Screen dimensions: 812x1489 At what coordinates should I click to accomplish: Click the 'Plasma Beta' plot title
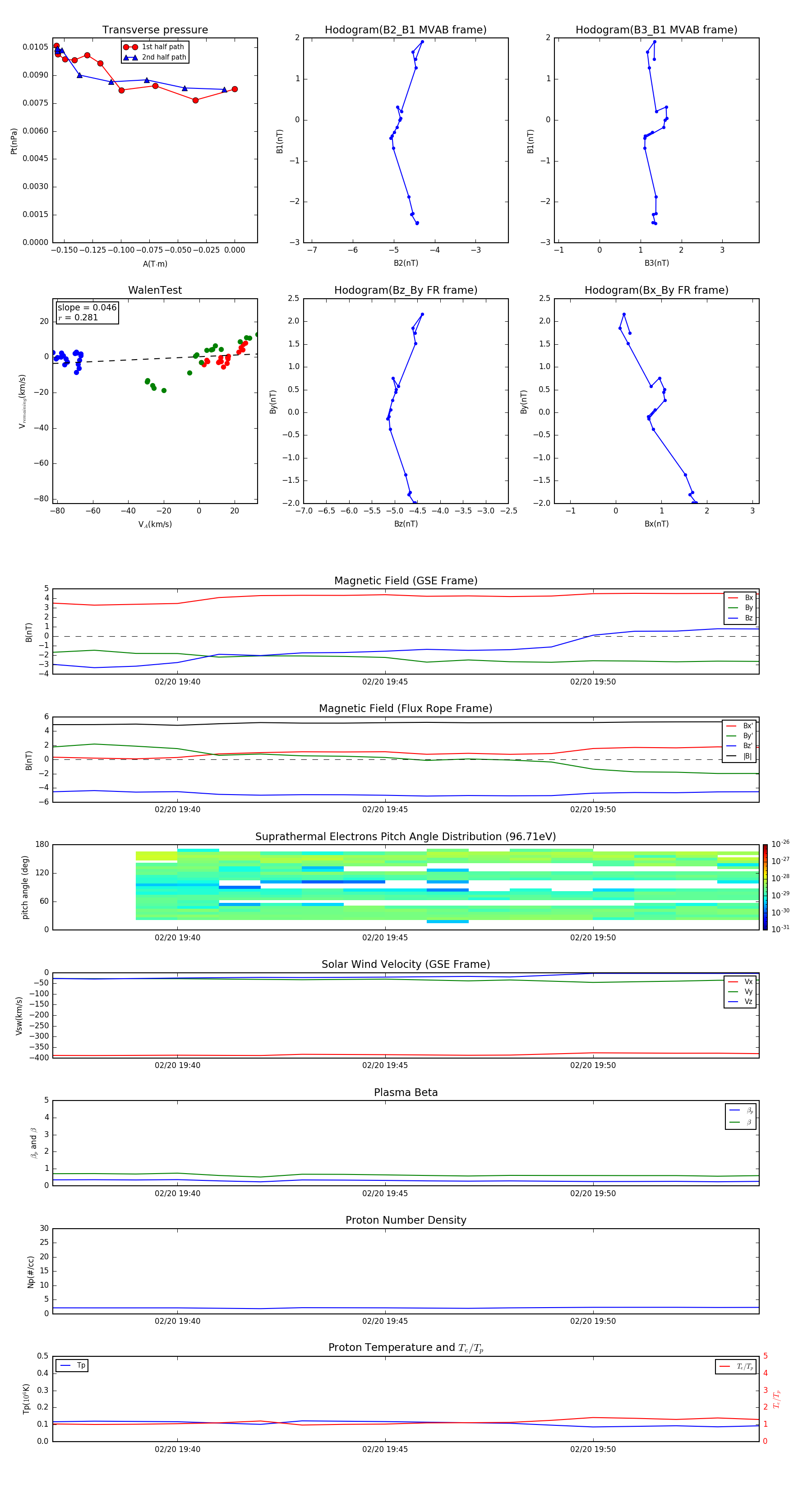point(406,1092)
